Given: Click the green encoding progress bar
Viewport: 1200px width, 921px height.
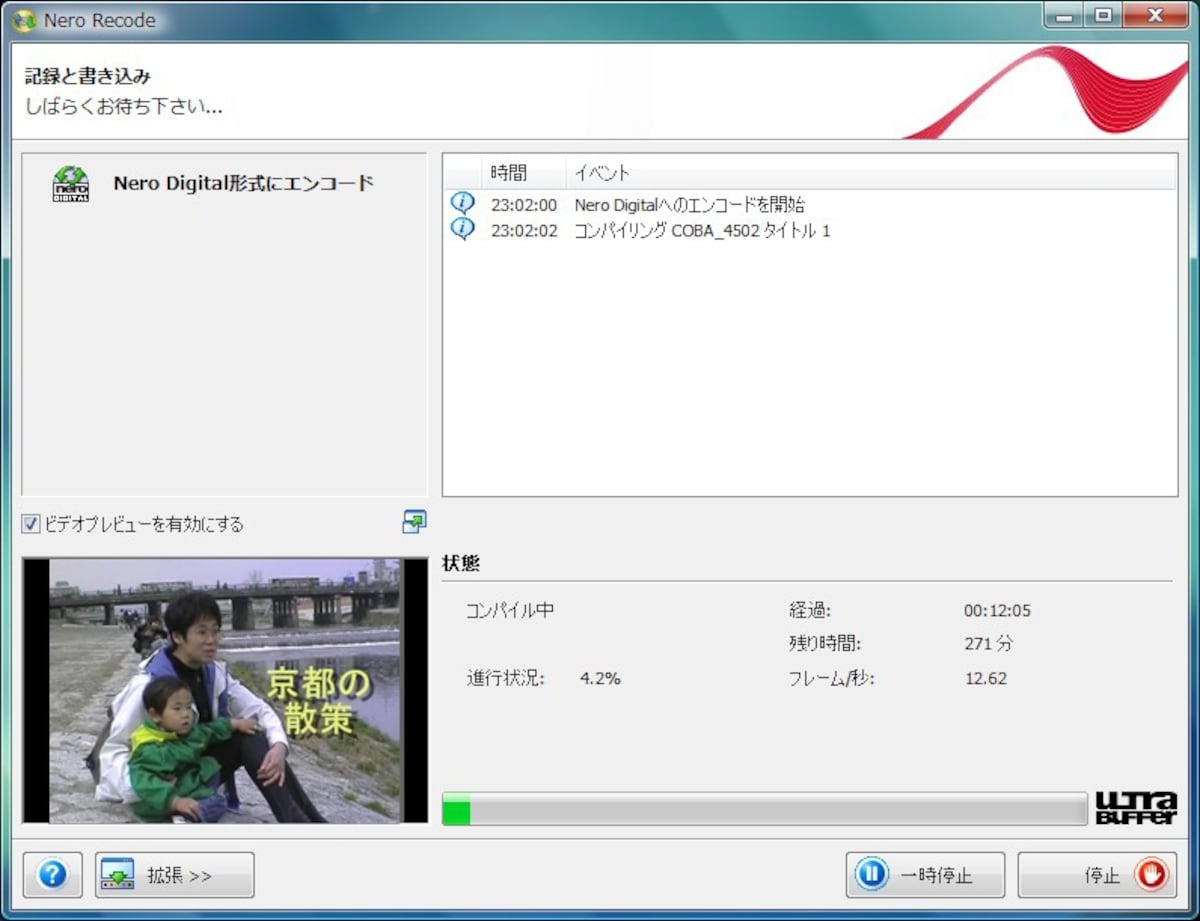Looking at the screenshot, I should click(765, 809).
